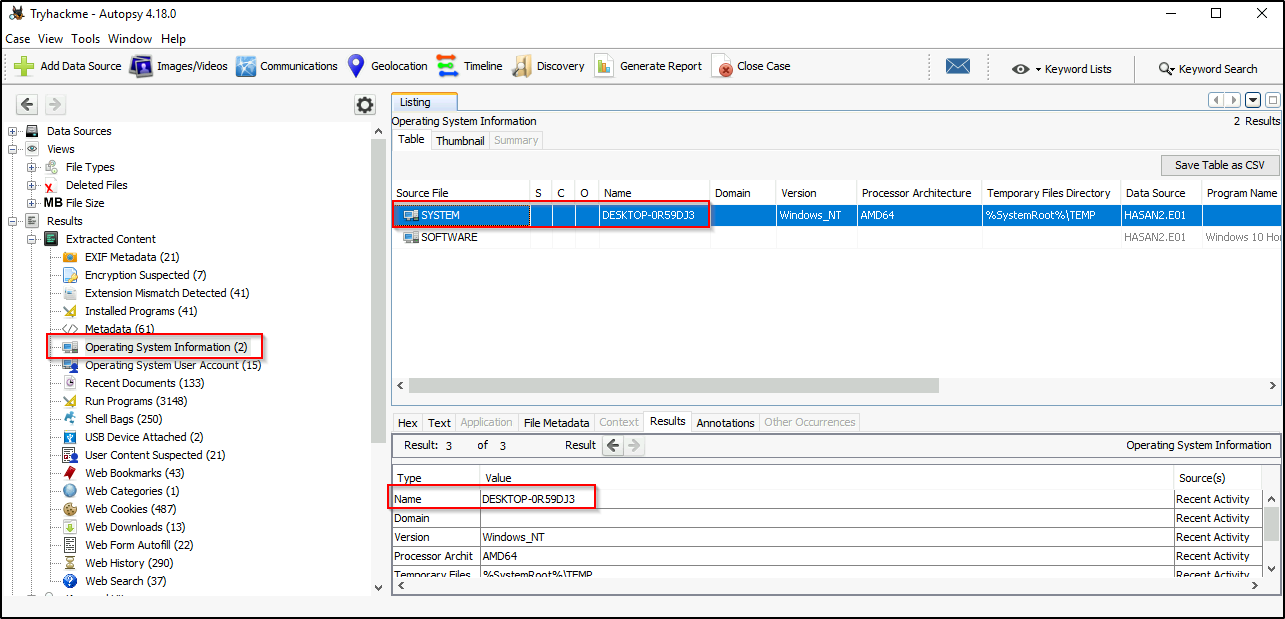
Task: Collapse the Extracted Content tree node
Action: pyautogui.click(x=29, y=238)
